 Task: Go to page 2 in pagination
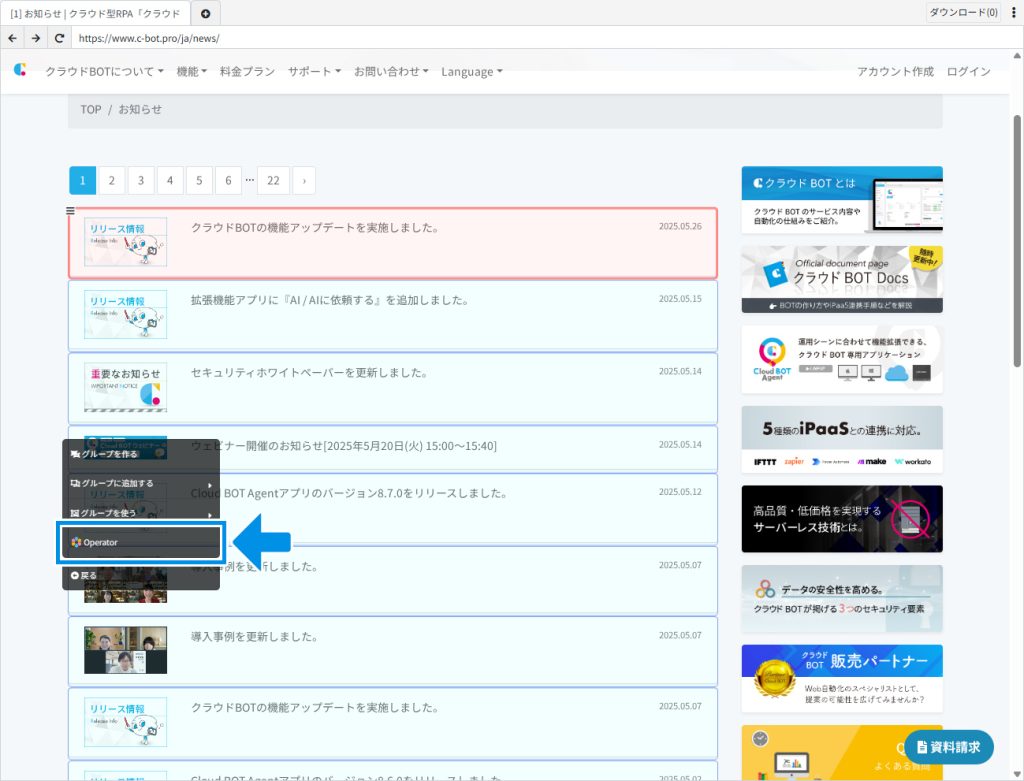point(112,180)
